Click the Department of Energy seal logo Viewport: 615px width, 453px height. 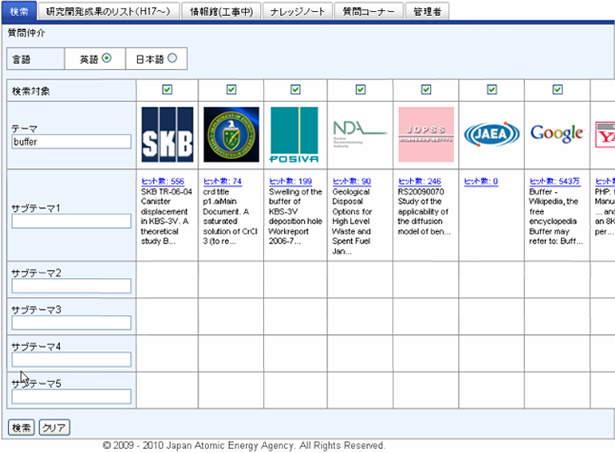pyautogui.click(x=231, y=135)
